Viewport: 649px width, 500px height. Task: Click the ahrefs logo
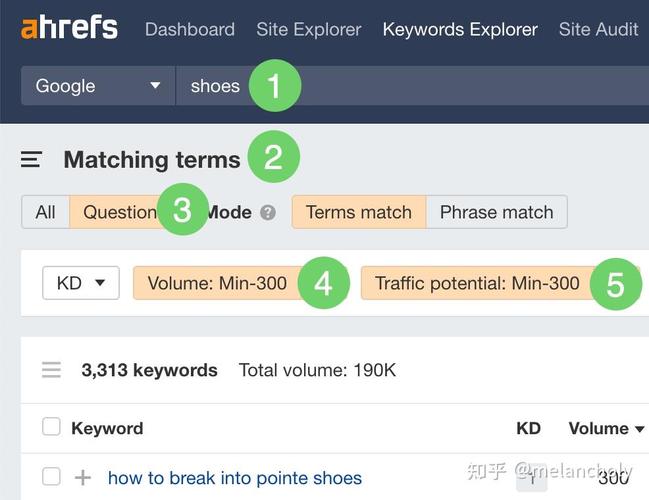coord(69,27)
